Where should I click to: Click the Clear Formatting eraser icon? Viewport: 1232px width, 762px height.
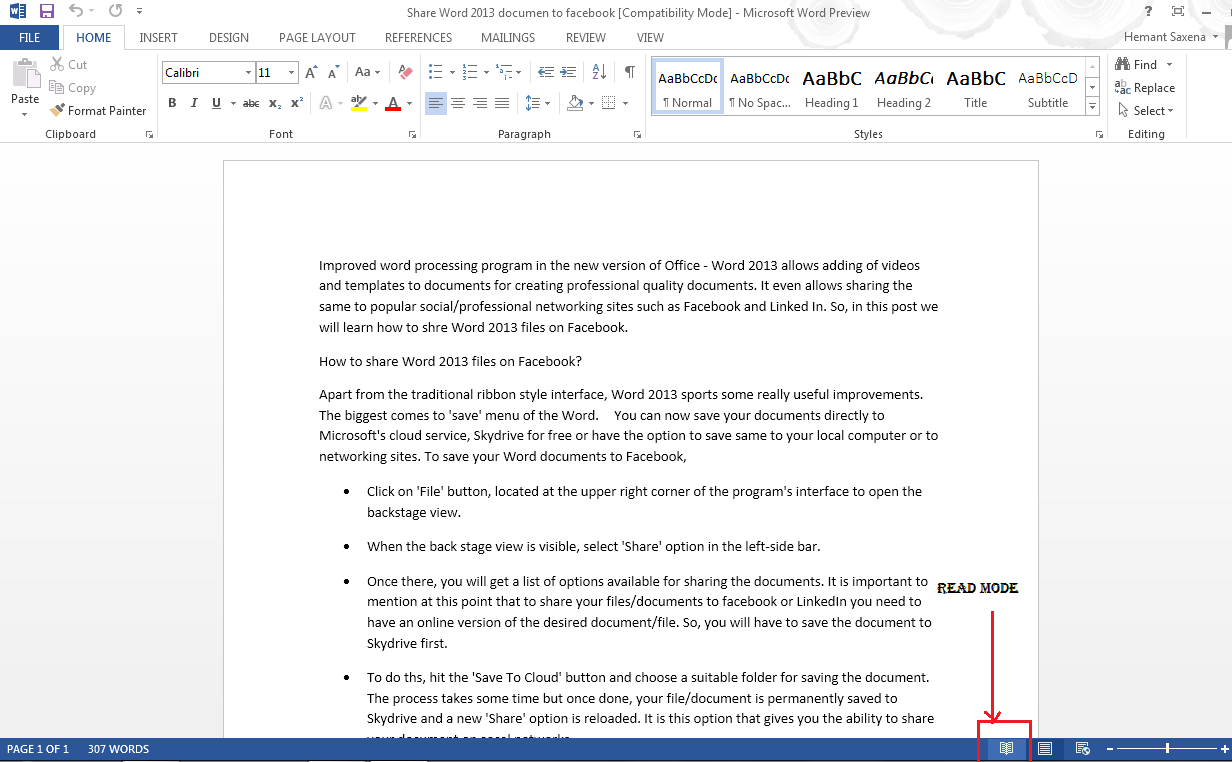point(405,73)
